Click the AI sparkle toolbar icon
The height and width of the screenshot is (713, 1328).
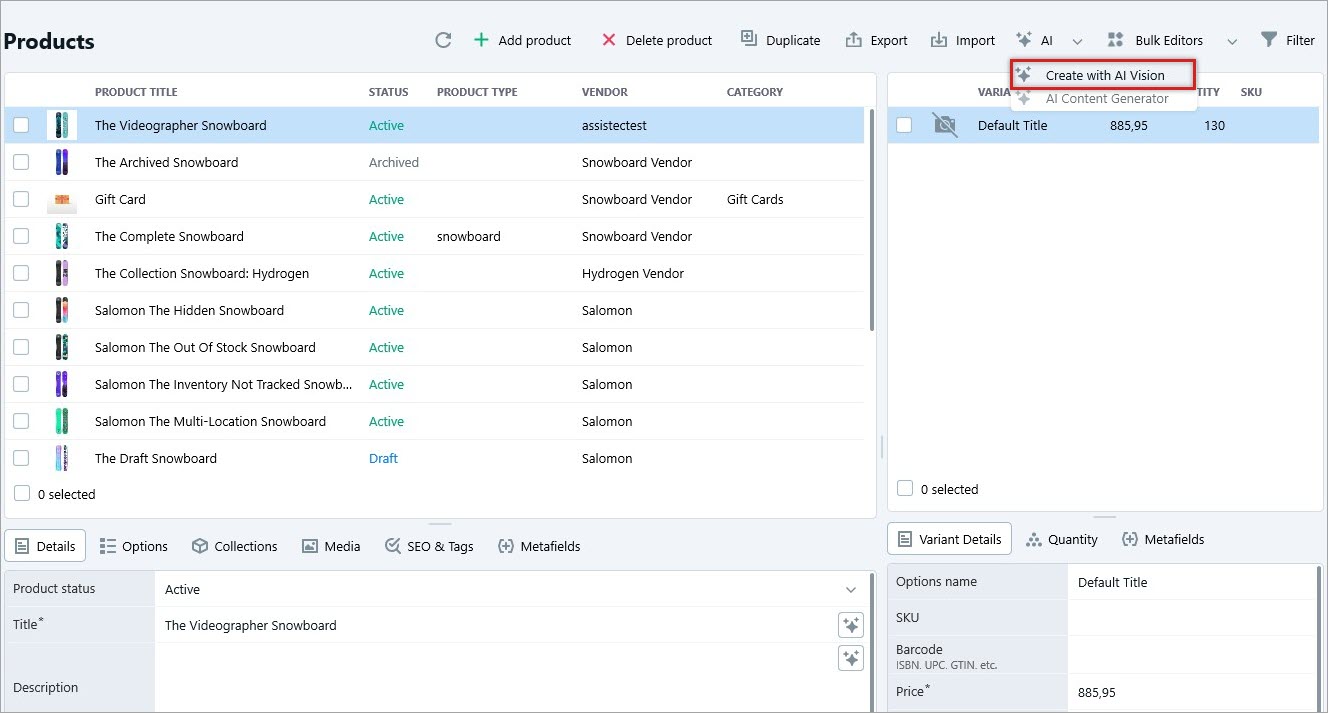(1023, 40)
